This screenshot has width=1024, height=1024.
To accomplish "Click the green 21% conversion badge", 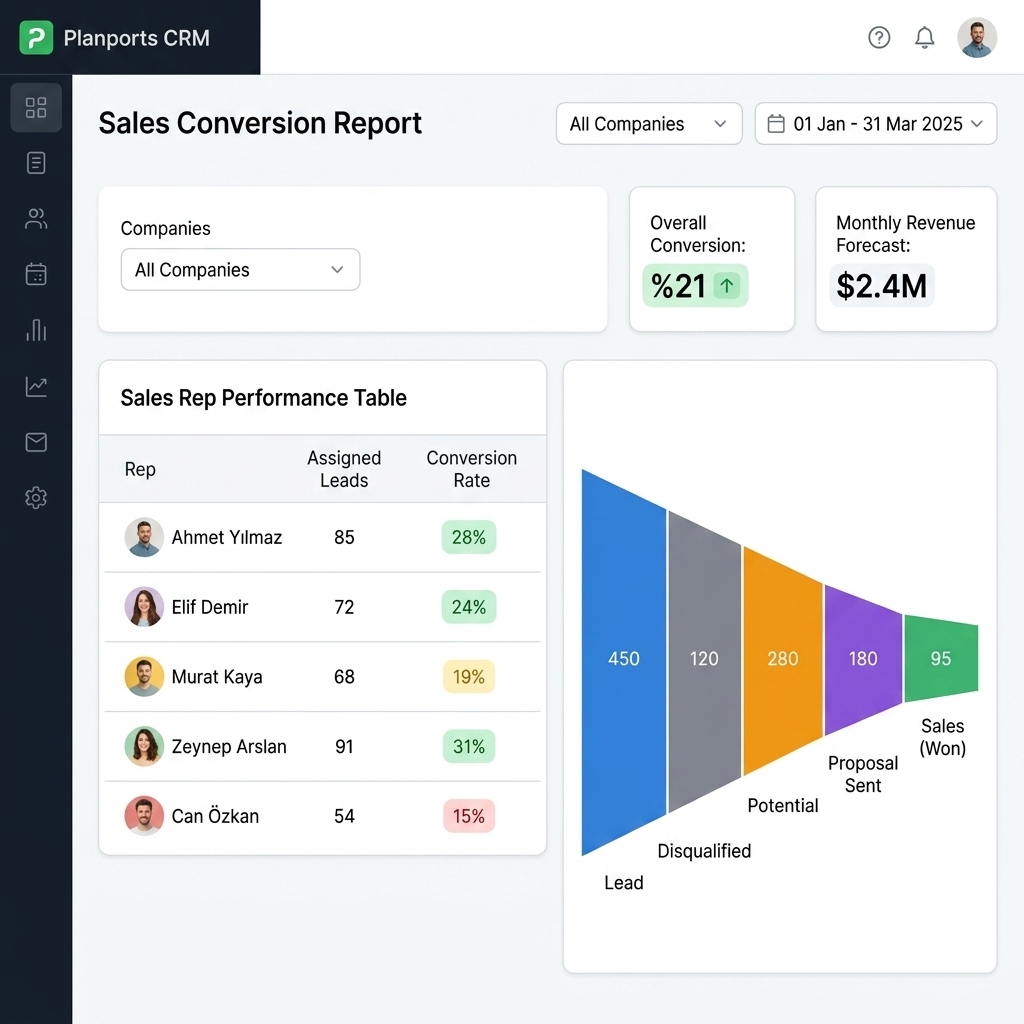I will pos(694,285).
